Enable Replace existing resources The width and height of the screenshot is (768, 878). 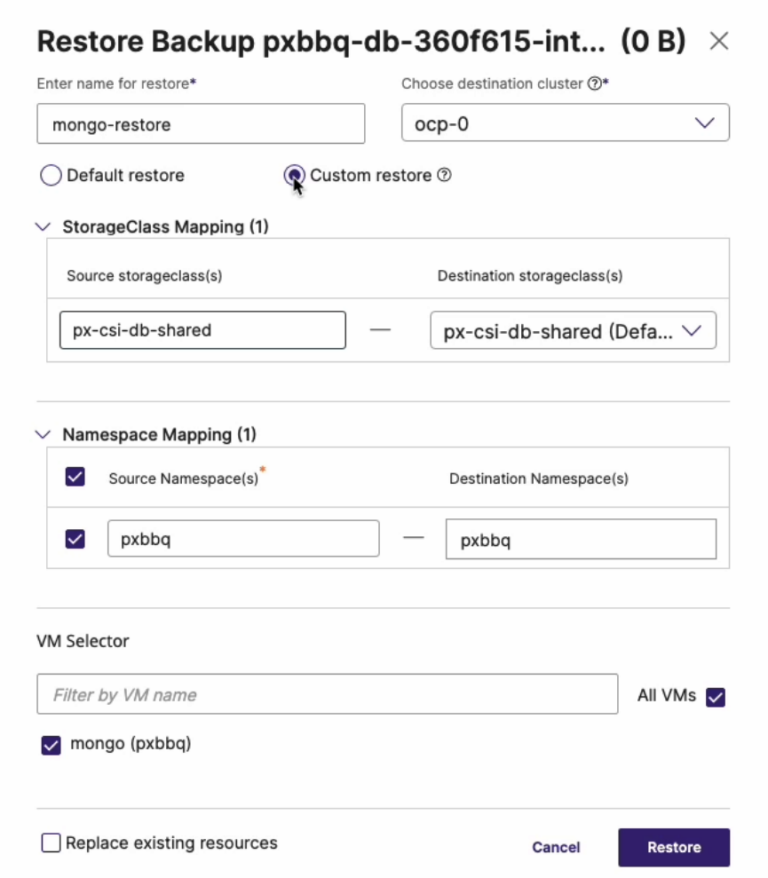point(50,843)
